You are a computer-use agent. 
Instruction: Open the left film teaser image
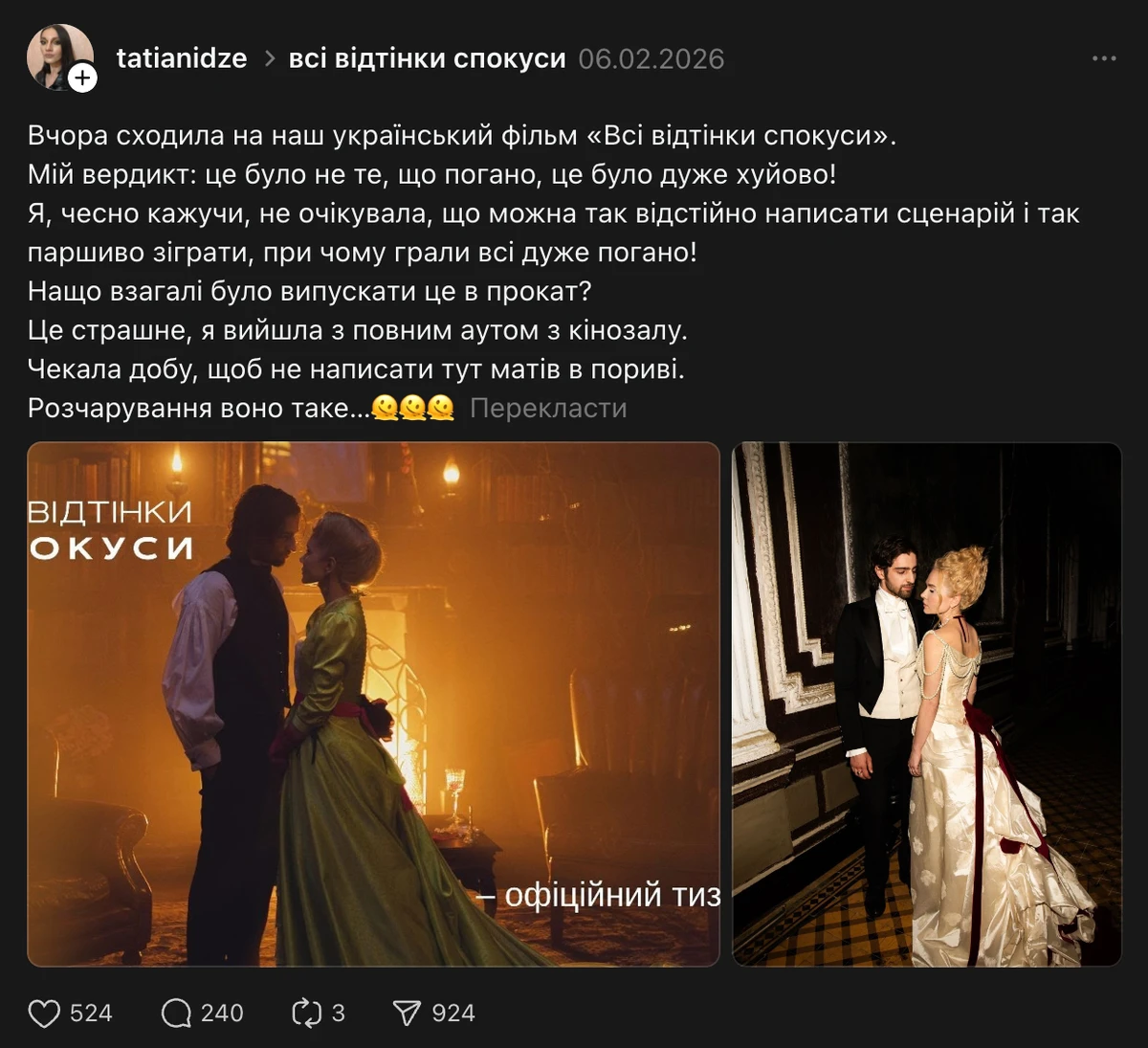coord(373,703)
